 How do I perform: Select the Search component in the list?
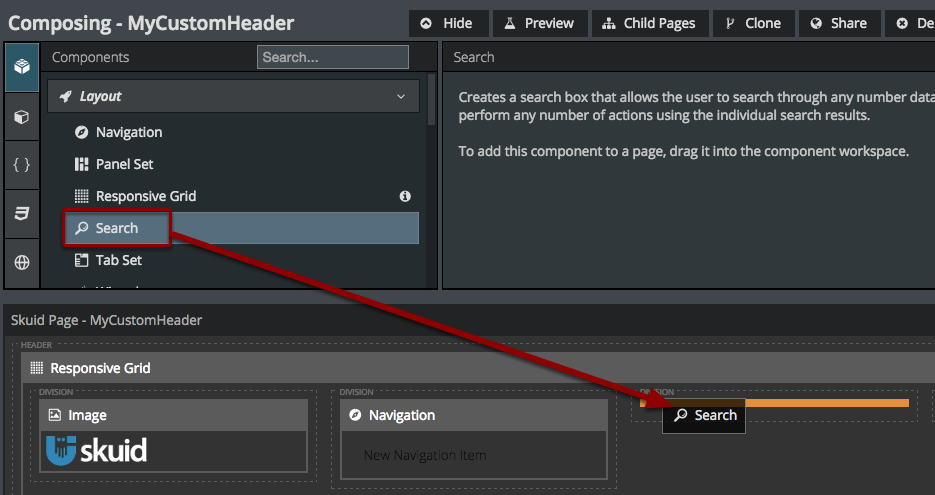coord(116,228)
